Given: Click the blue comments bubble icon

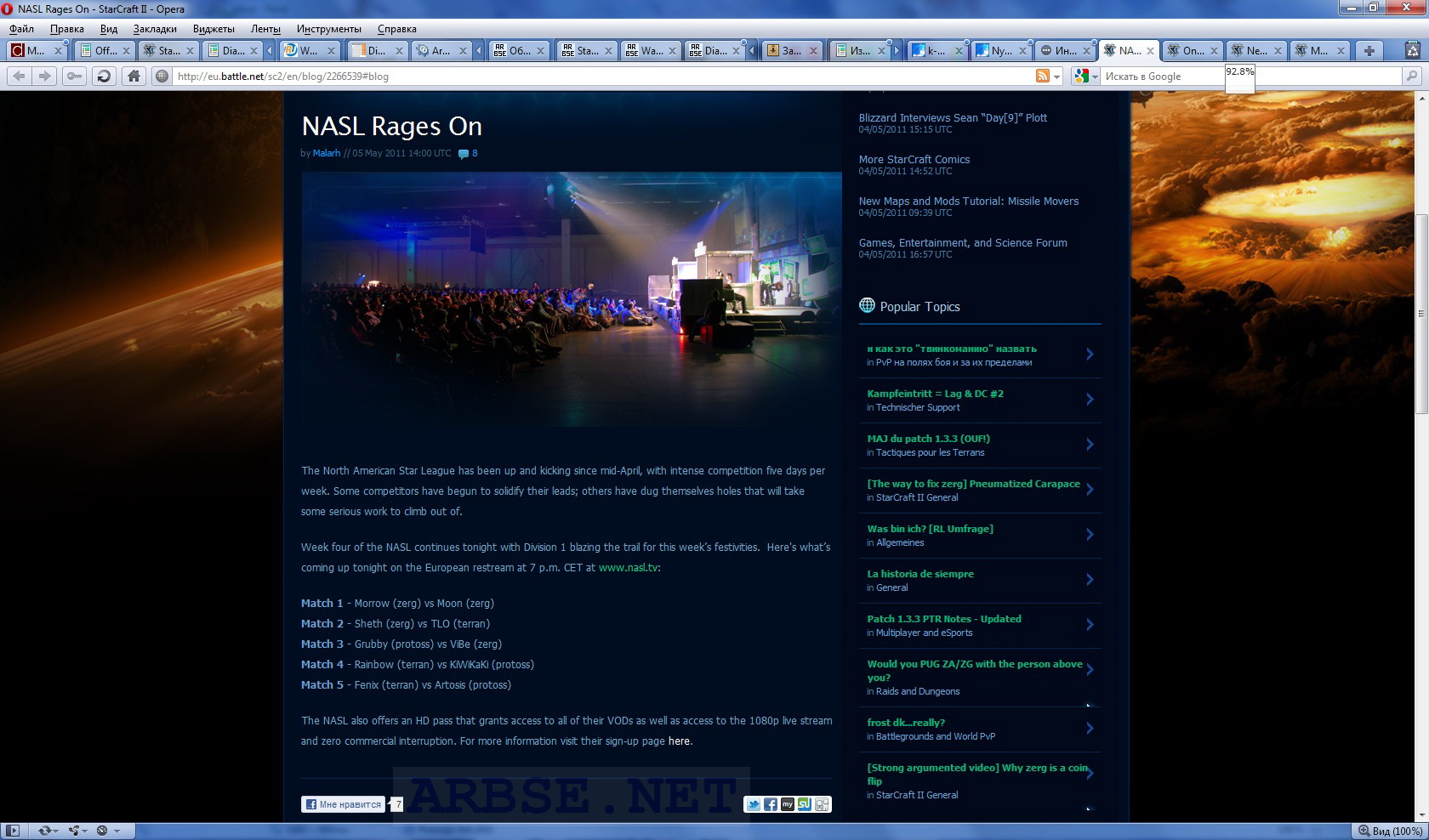Looking at the screenshot, I should (464, 154).
